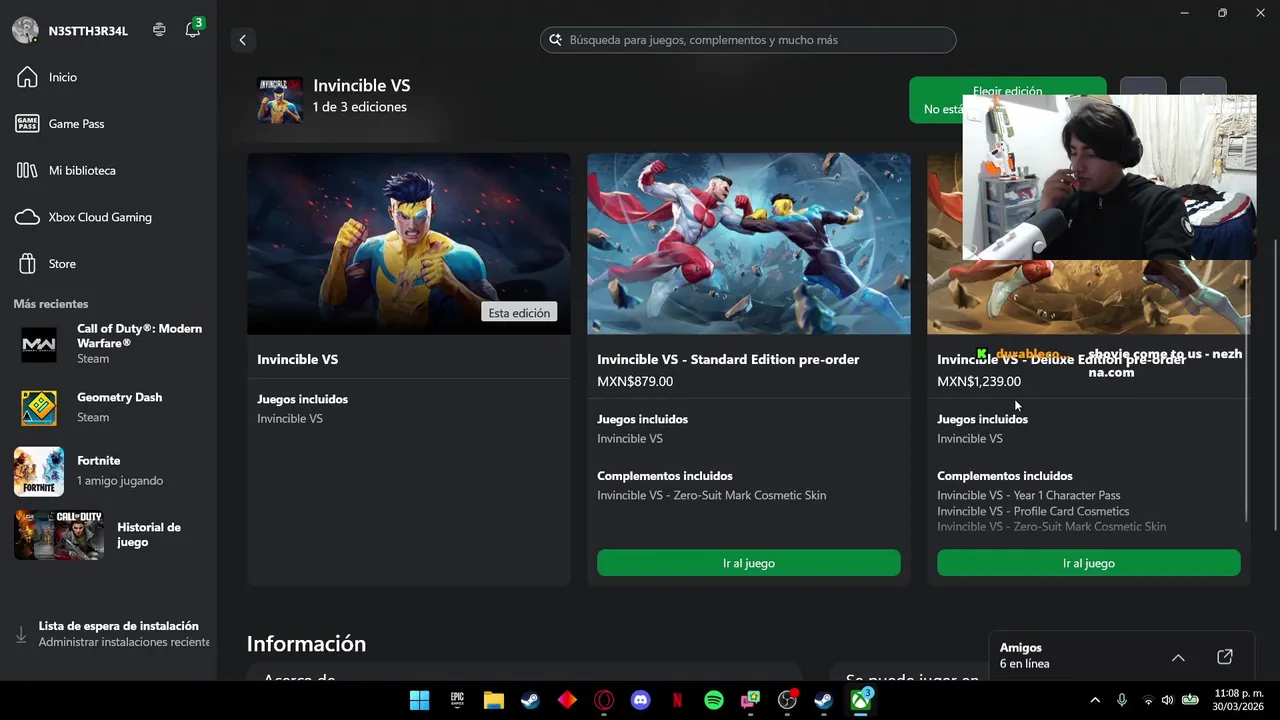Open Xbox app taskbar icon
This screenshot has height=720, width=1280.
pos(861,700)
